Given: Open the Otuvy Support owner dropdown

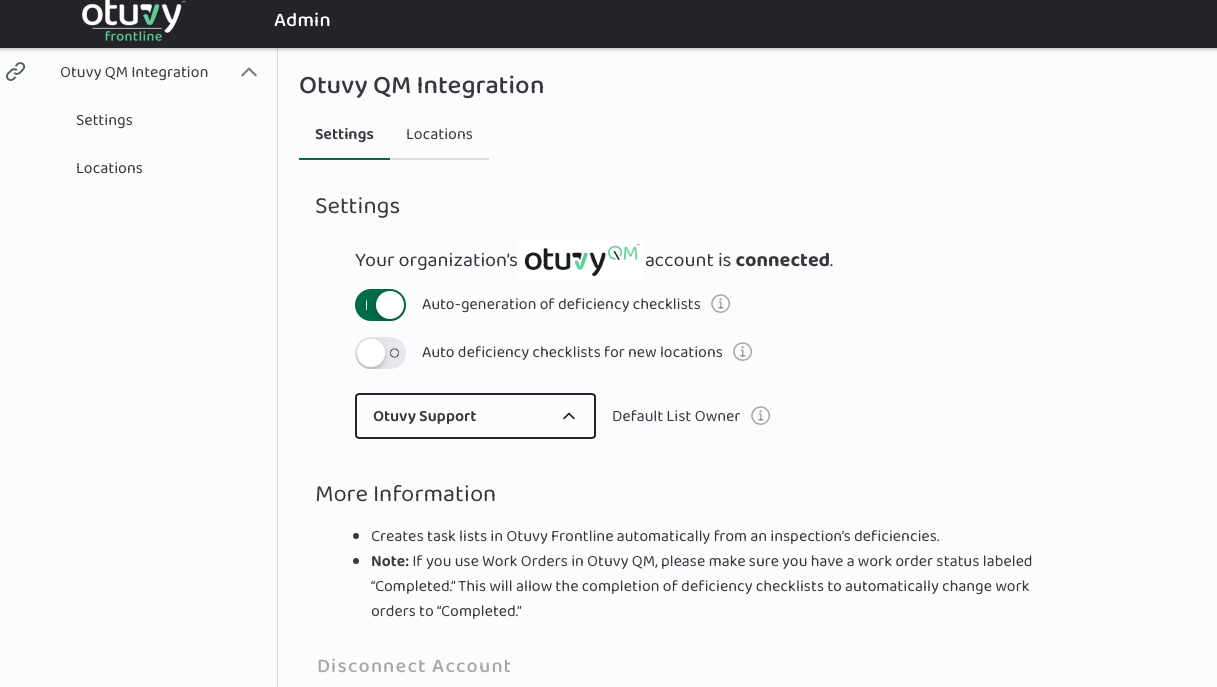Looking at the screenshot, I should tap(475, 416).
